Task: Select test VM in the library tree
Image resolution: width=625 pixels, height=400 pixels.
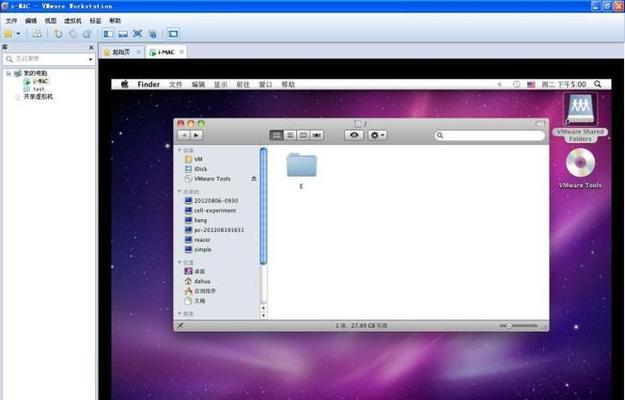Action: tap(34, 89)
